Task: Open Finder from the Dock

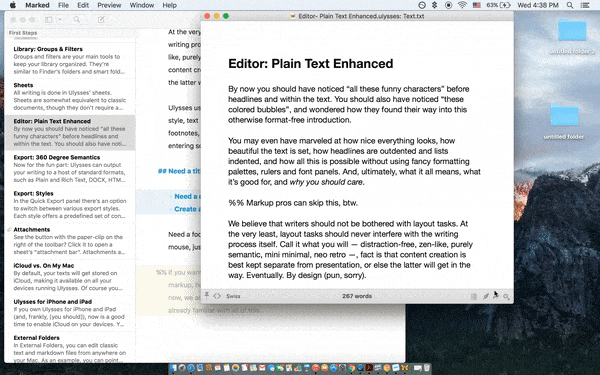Action: 173,368
